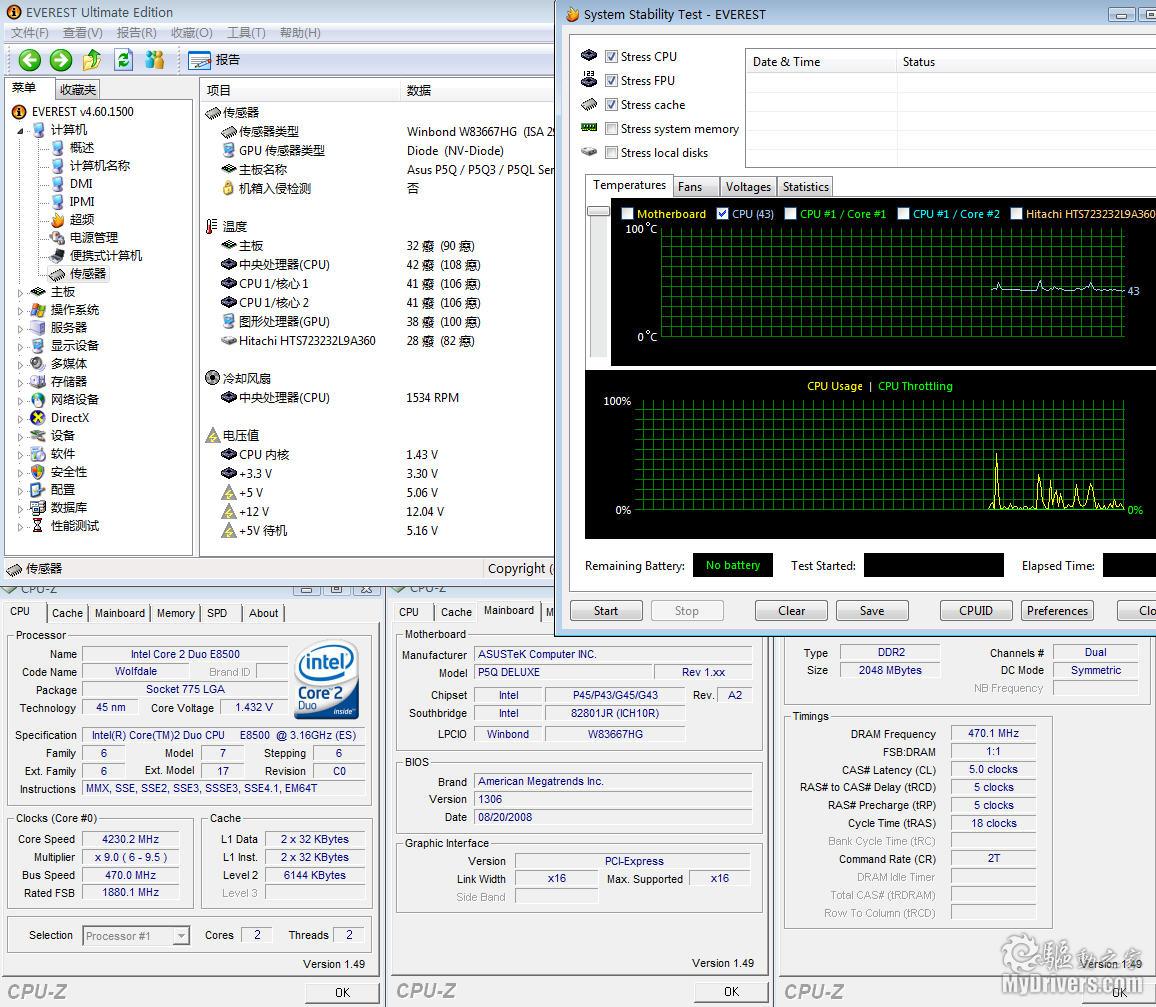Click the 电压值 warning triangle section icon
The height and width of the screenshot is (1007, 1156).
(212, 436)
